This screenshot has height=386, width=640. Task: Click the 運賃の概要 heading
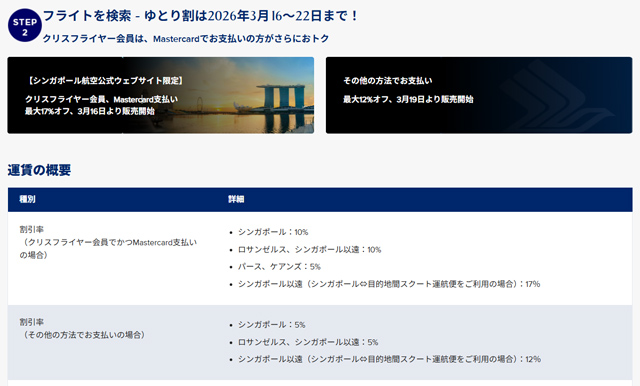coord(39,170)
